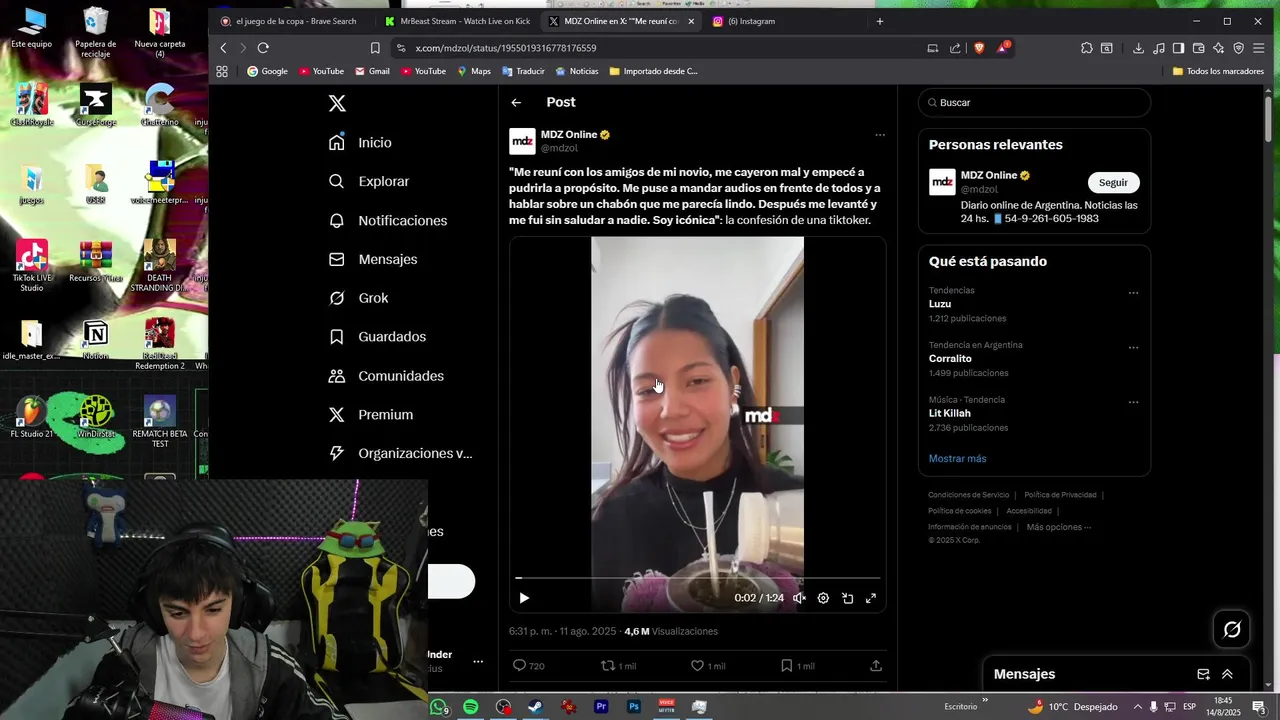The width and height of the screenshot is (1280, 720).
Task: Unmute the video with the speaker icon
Action: (x=799, y=598)
